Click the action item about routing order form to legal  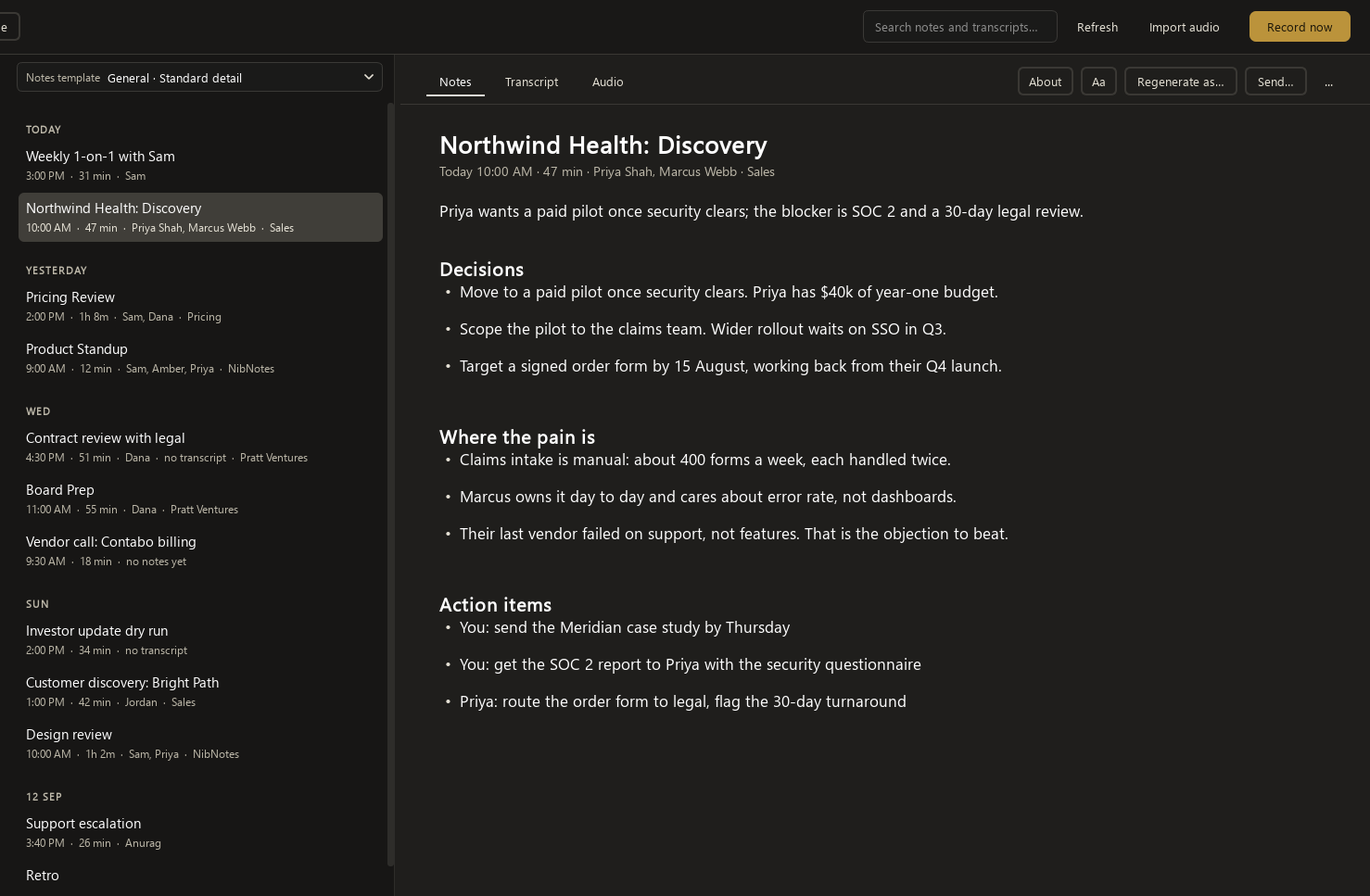coord(683,701)
